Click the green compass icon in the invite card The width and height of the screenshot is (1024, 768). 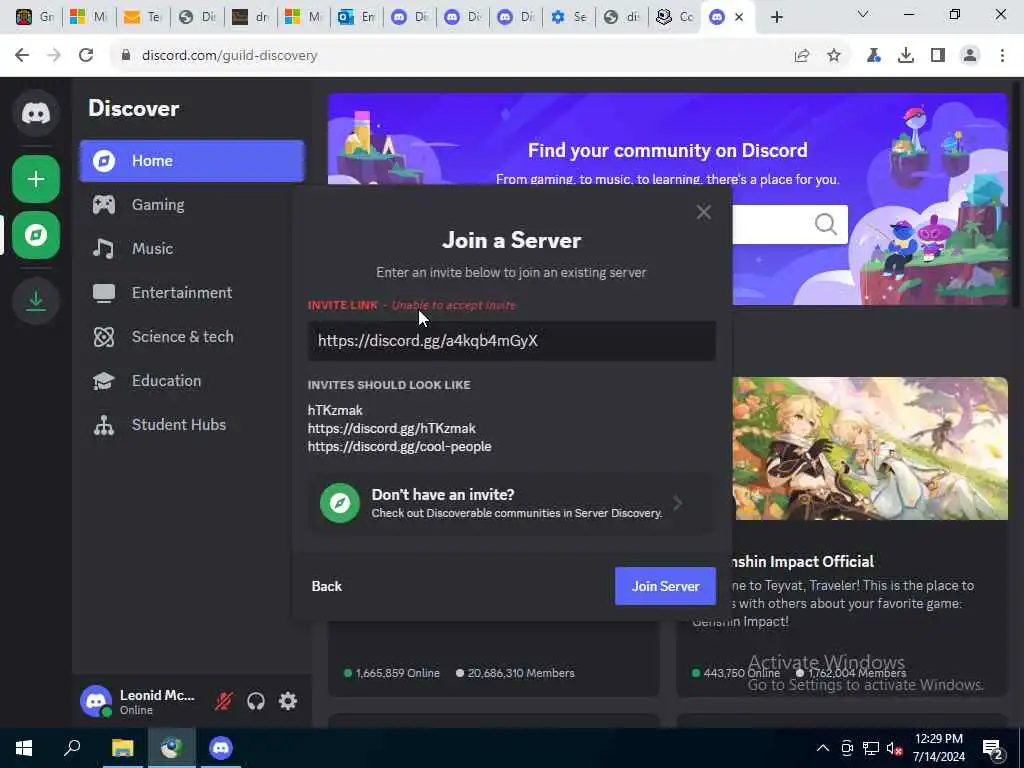click(x=340, y=503)
